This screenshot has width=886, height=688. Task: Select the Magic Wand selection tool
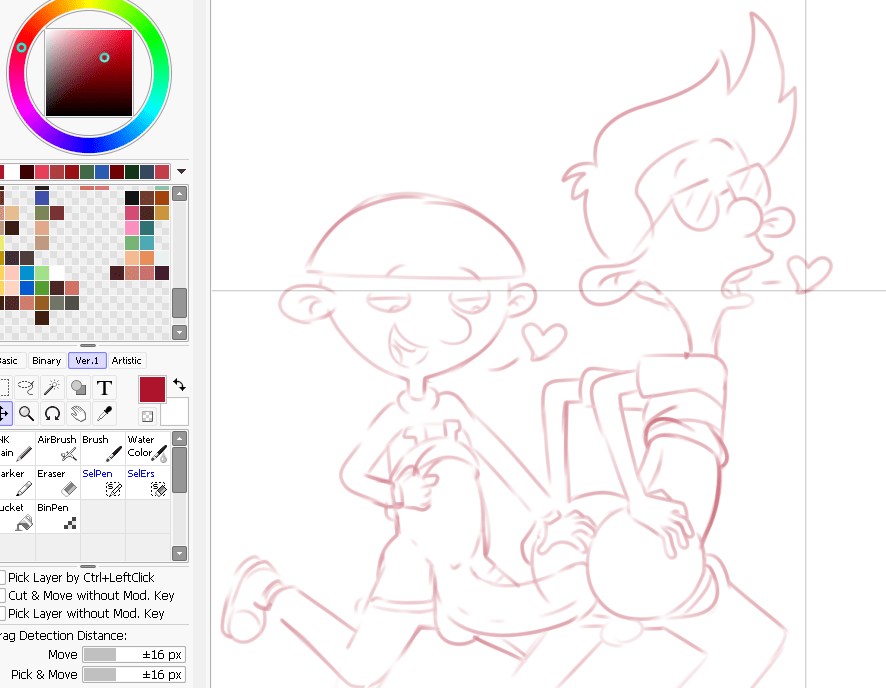52,387
